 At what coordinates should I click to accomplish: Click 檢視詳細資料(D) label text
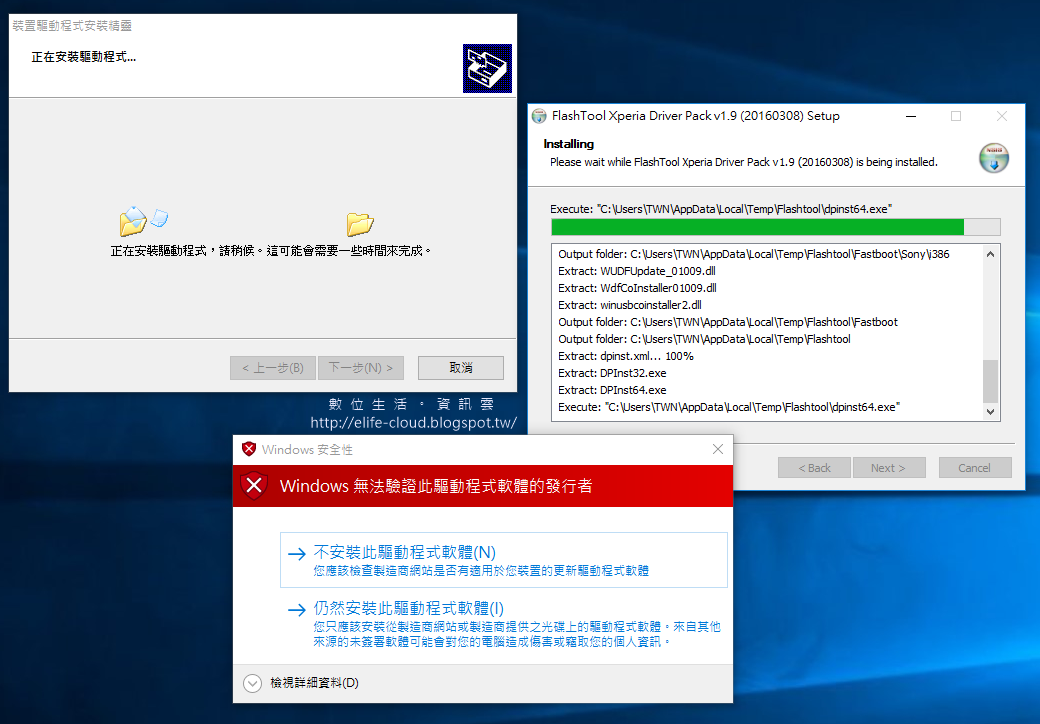tap(314, 683)
